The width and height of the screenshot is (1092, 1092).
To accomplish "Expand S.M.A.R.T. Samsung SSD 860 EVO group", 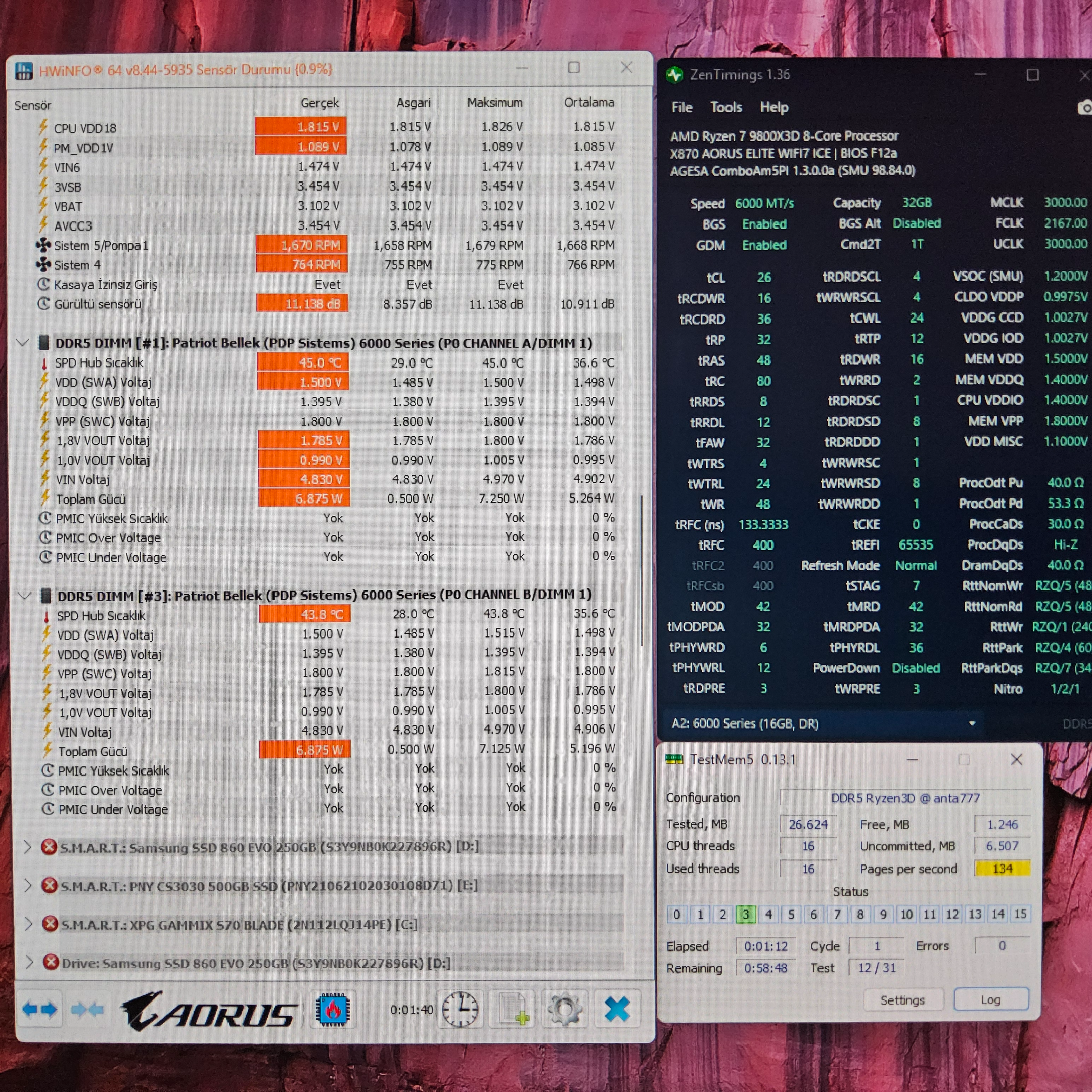I will click(x=27, y=847).
